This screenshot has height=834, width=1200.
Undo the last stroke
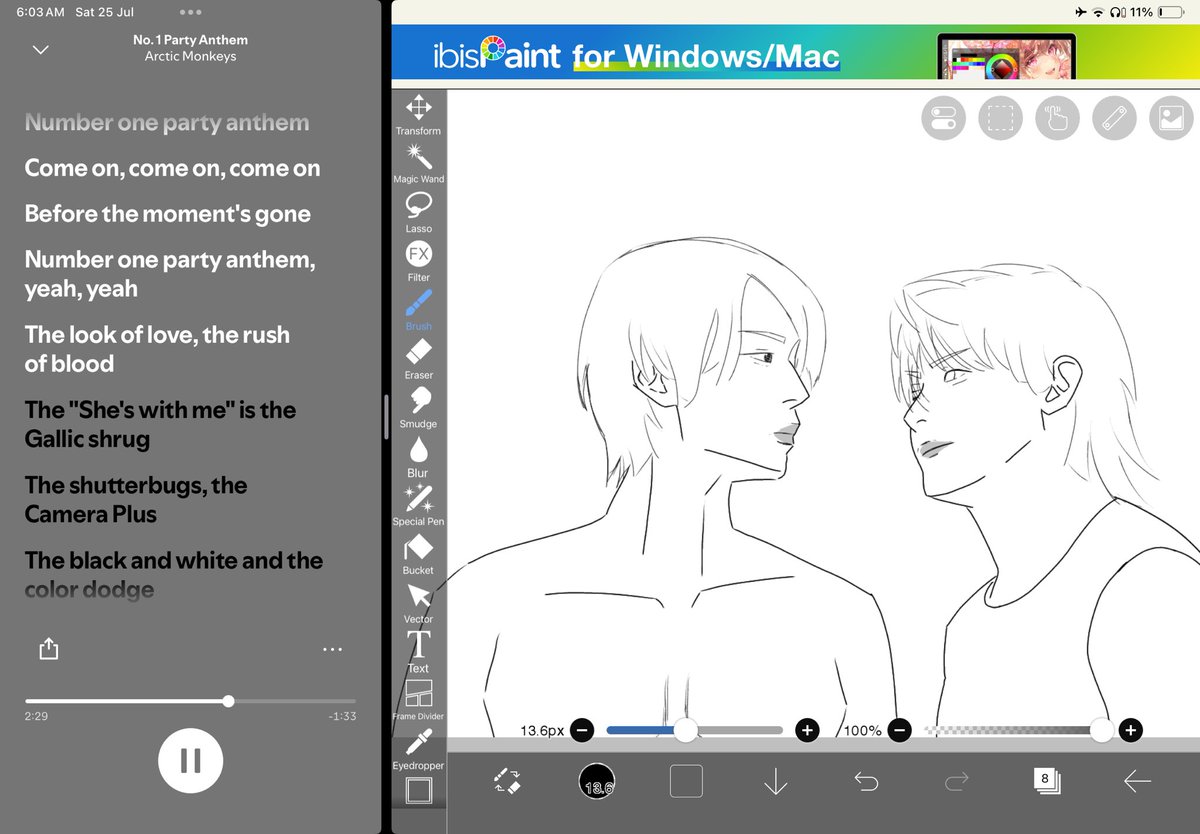point(866,781)
